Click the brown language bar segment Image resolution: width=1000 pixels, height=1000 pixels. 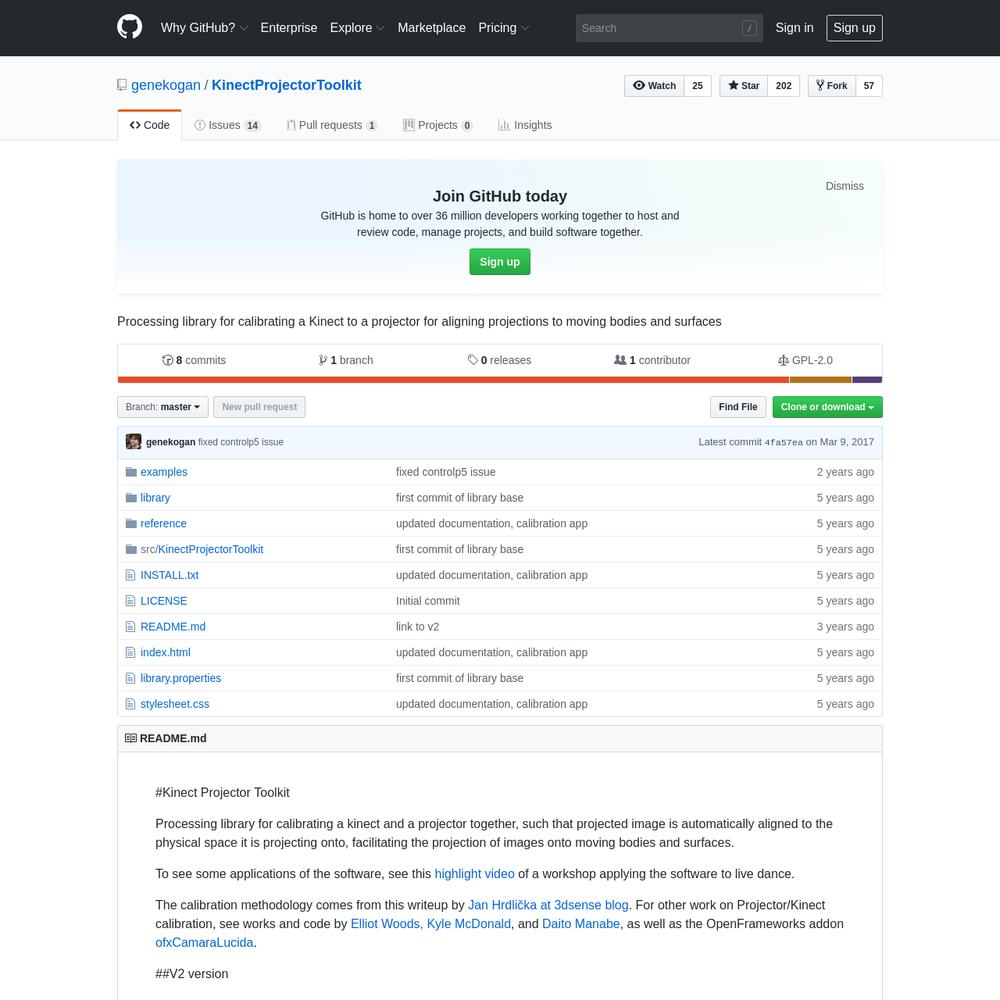tap(820, 380)
